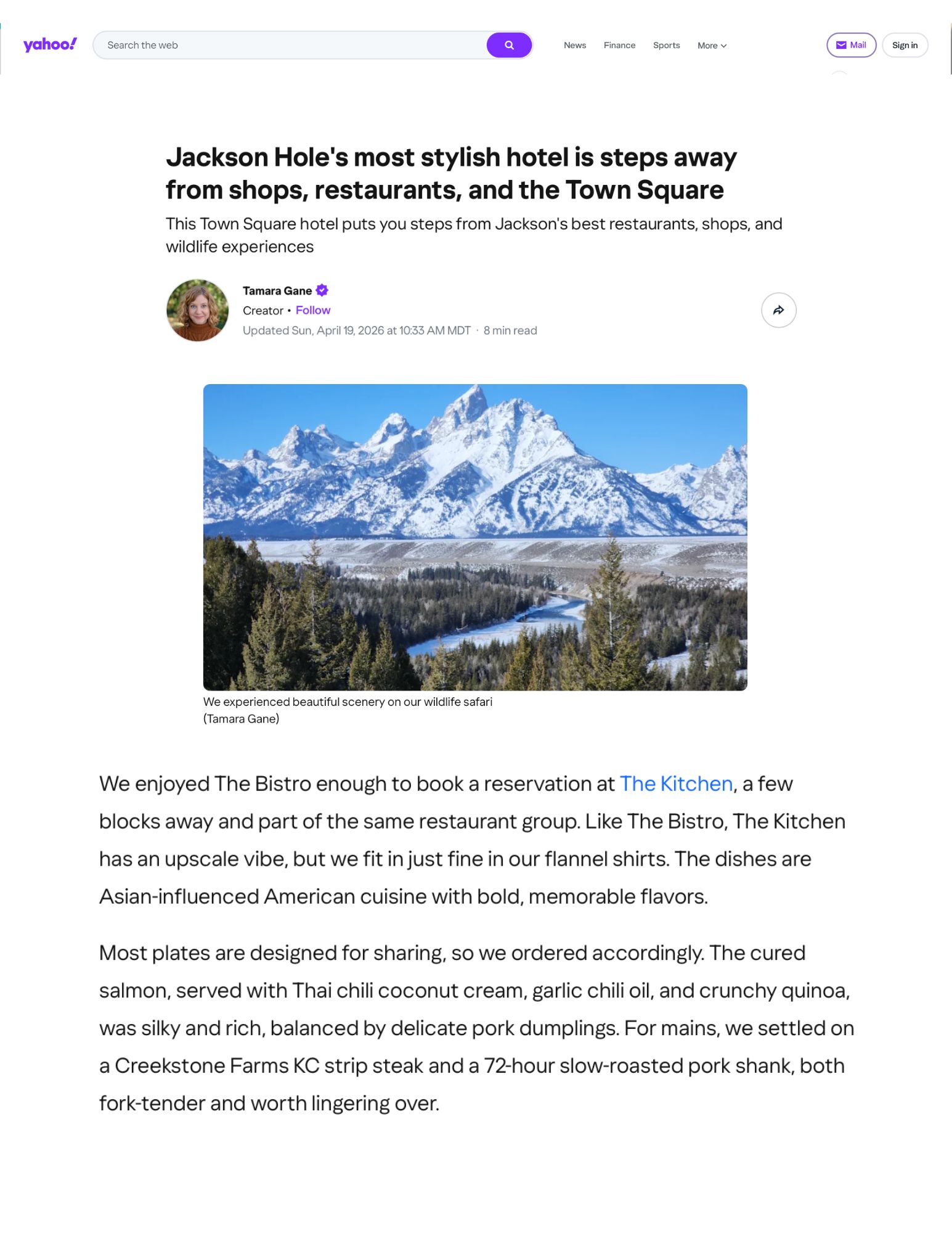952x1233 pixels.
Task: Click the purple search magnifier button
Action: click(509, 45)
